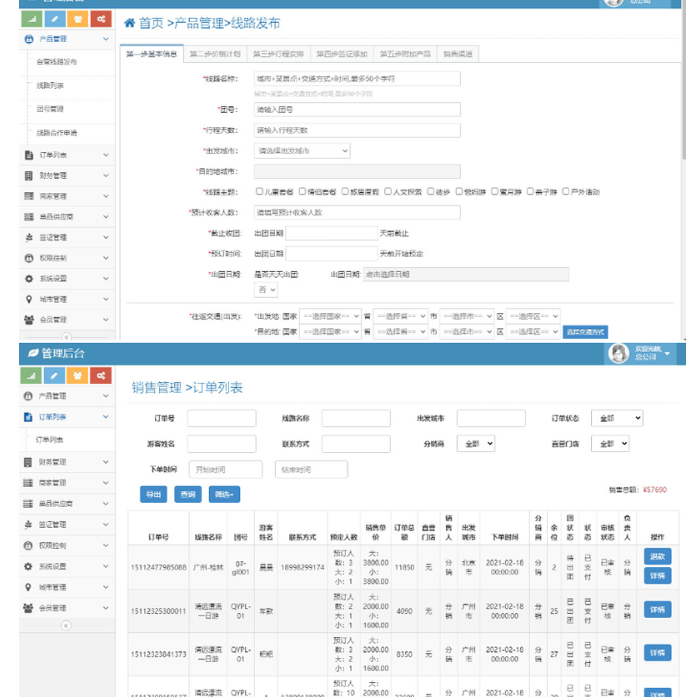Check the 儿童套餐 theme checkbox

[x=260, y=191]
